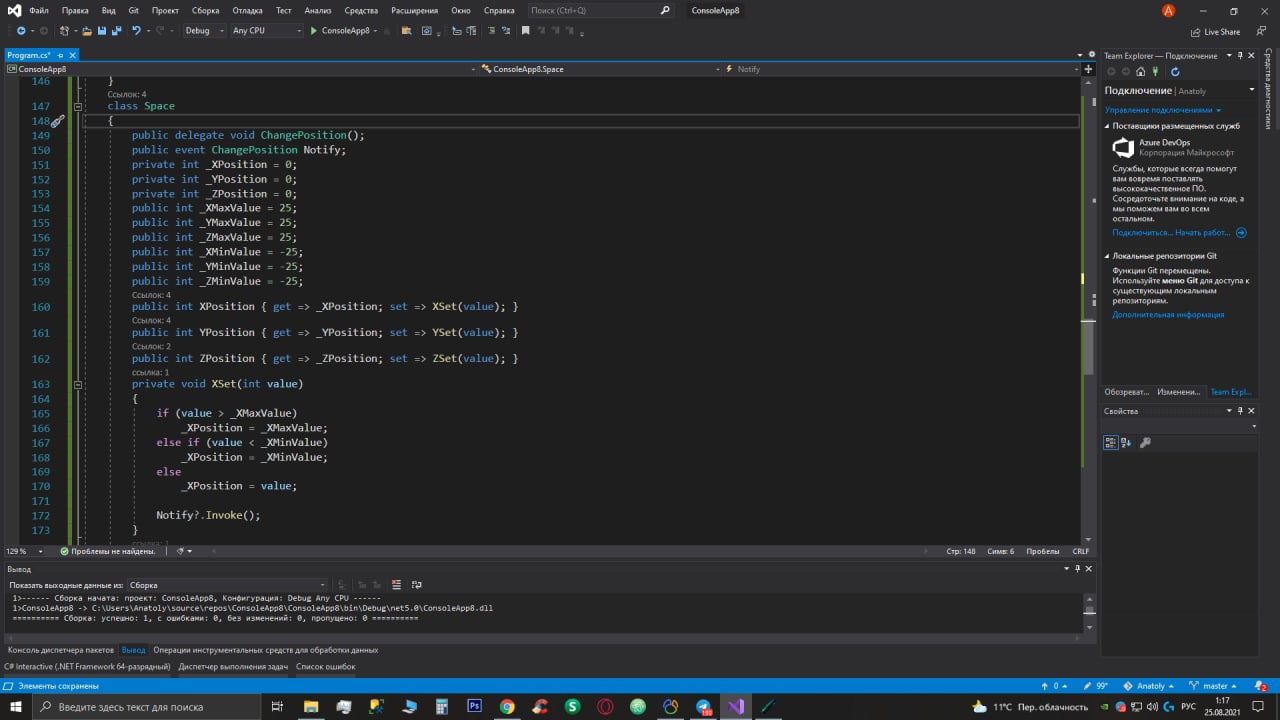
Task: Click the Home icon in Team Explorer
Action: pyautogui.click(x=1141, y=71)
